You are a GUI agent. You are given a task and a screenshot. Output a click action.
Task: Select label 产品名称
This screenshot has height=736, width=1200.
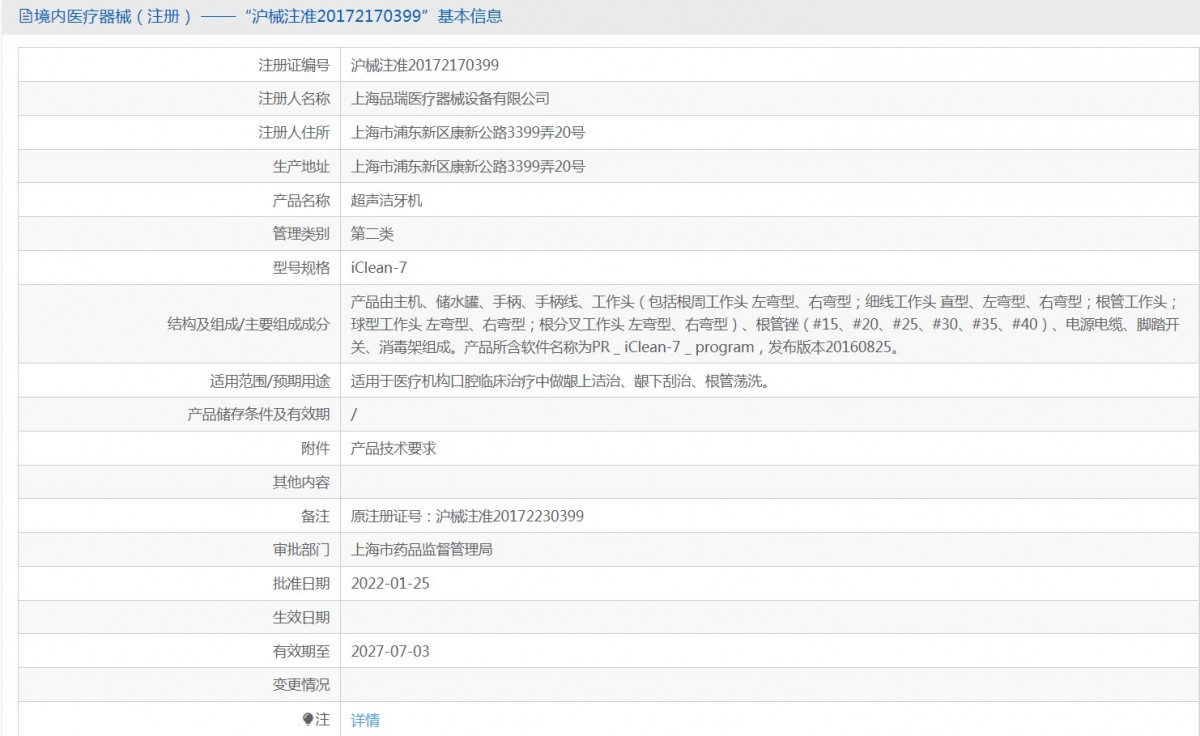click(x=301, y=201)
